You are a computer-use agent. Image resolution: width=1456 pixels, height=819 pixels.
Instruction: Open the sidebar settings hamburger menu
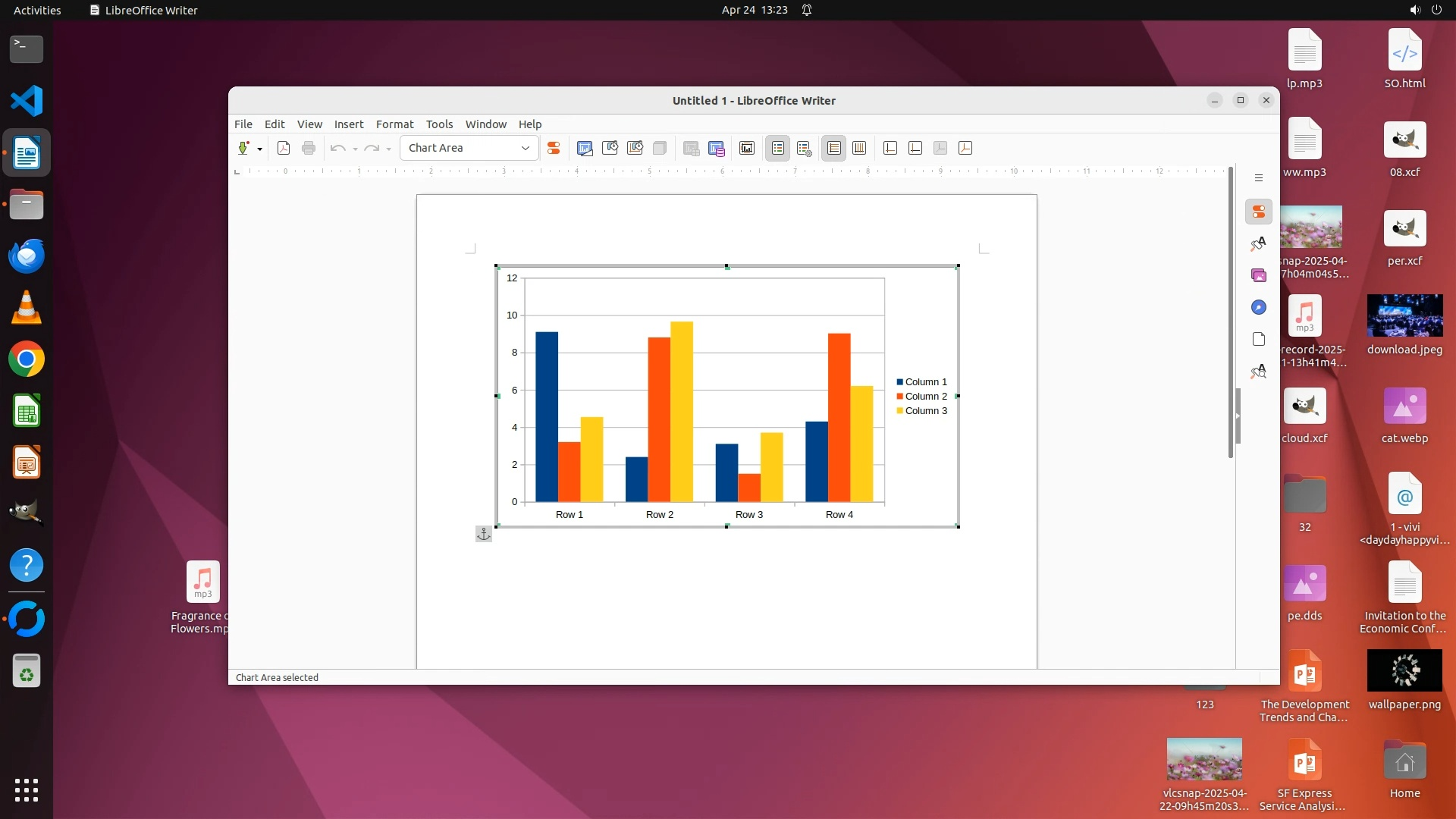click(x=1259, y=178)
